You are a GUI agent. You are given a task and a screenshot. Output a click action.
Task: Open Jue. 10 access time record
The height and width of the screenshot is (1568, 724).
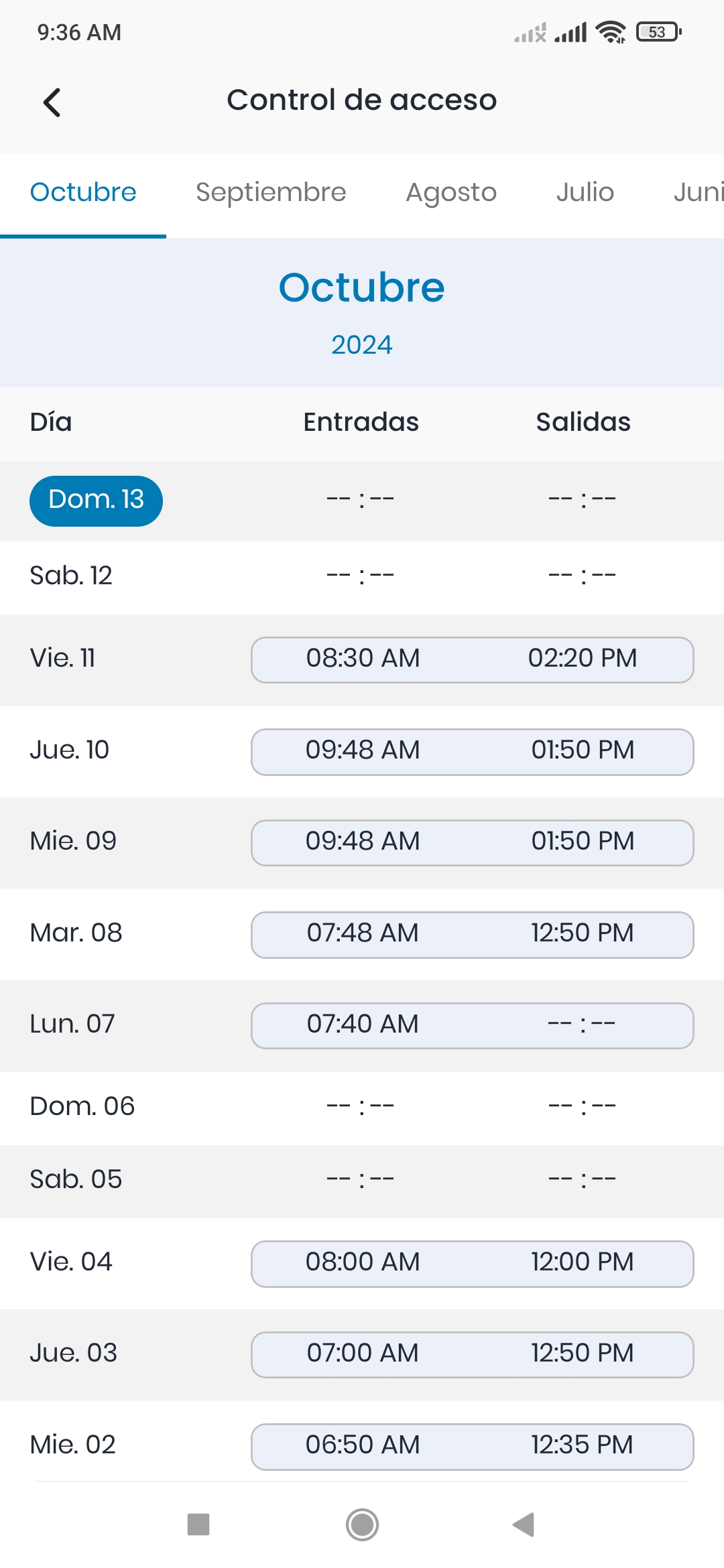click(472, 751)
